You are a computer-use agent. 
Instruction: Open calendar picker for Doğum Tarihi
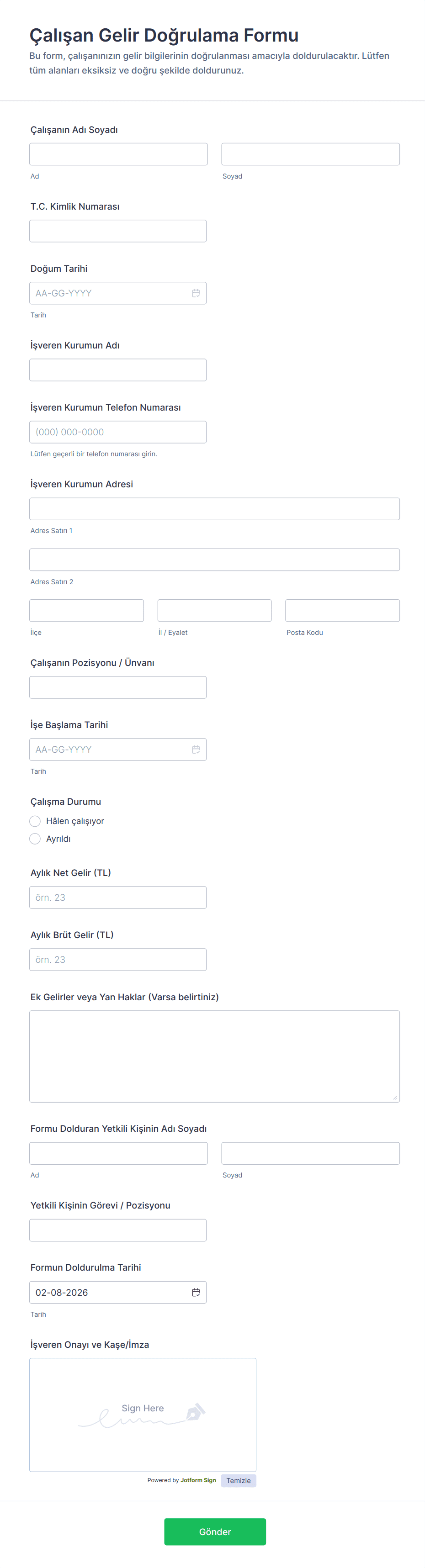coord(196,293)
